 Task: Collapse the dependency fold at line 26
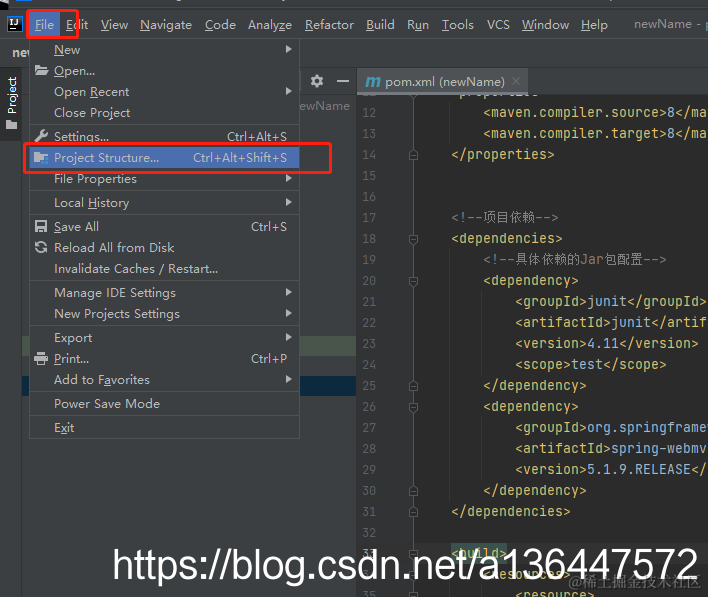[x=413, y=407]
